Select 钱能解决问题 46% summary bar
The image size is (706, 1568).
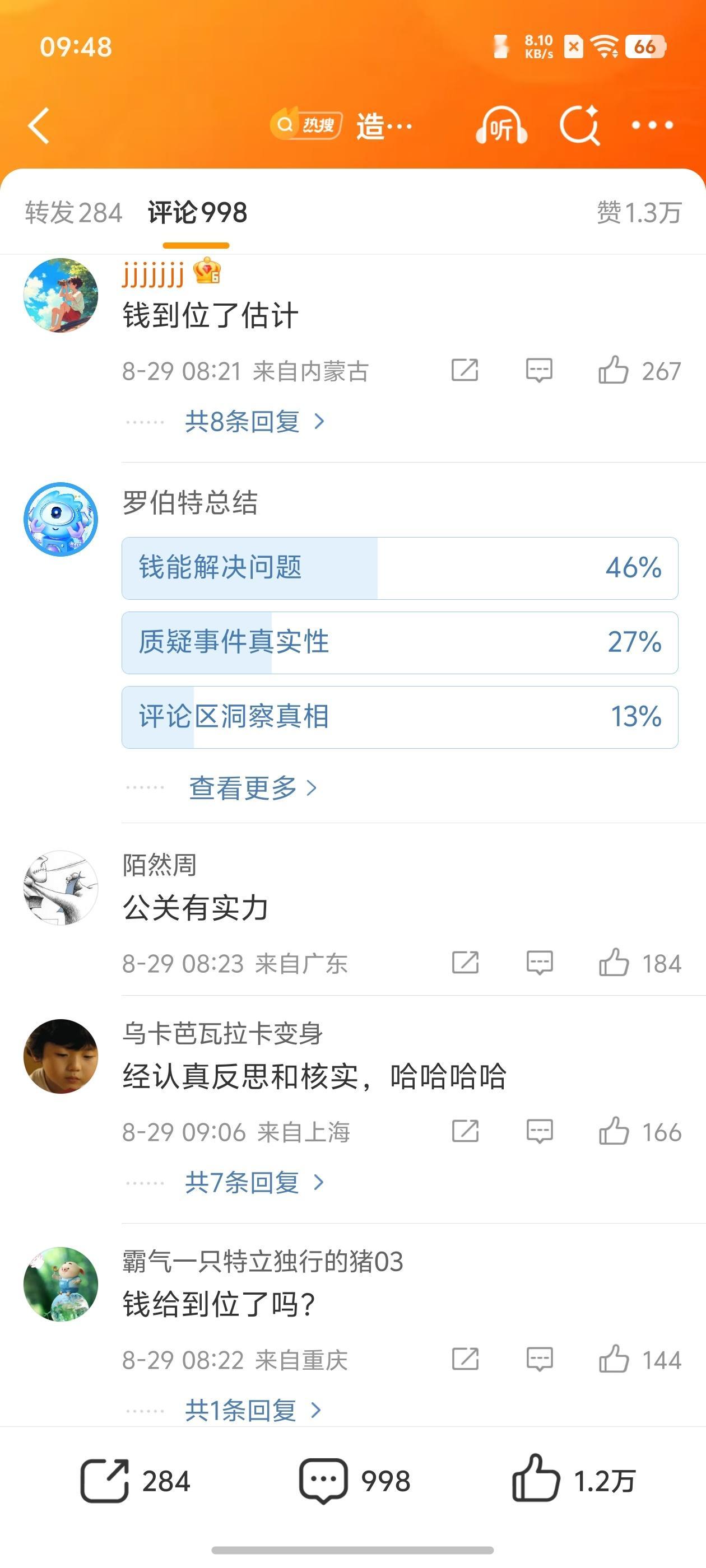400,568
